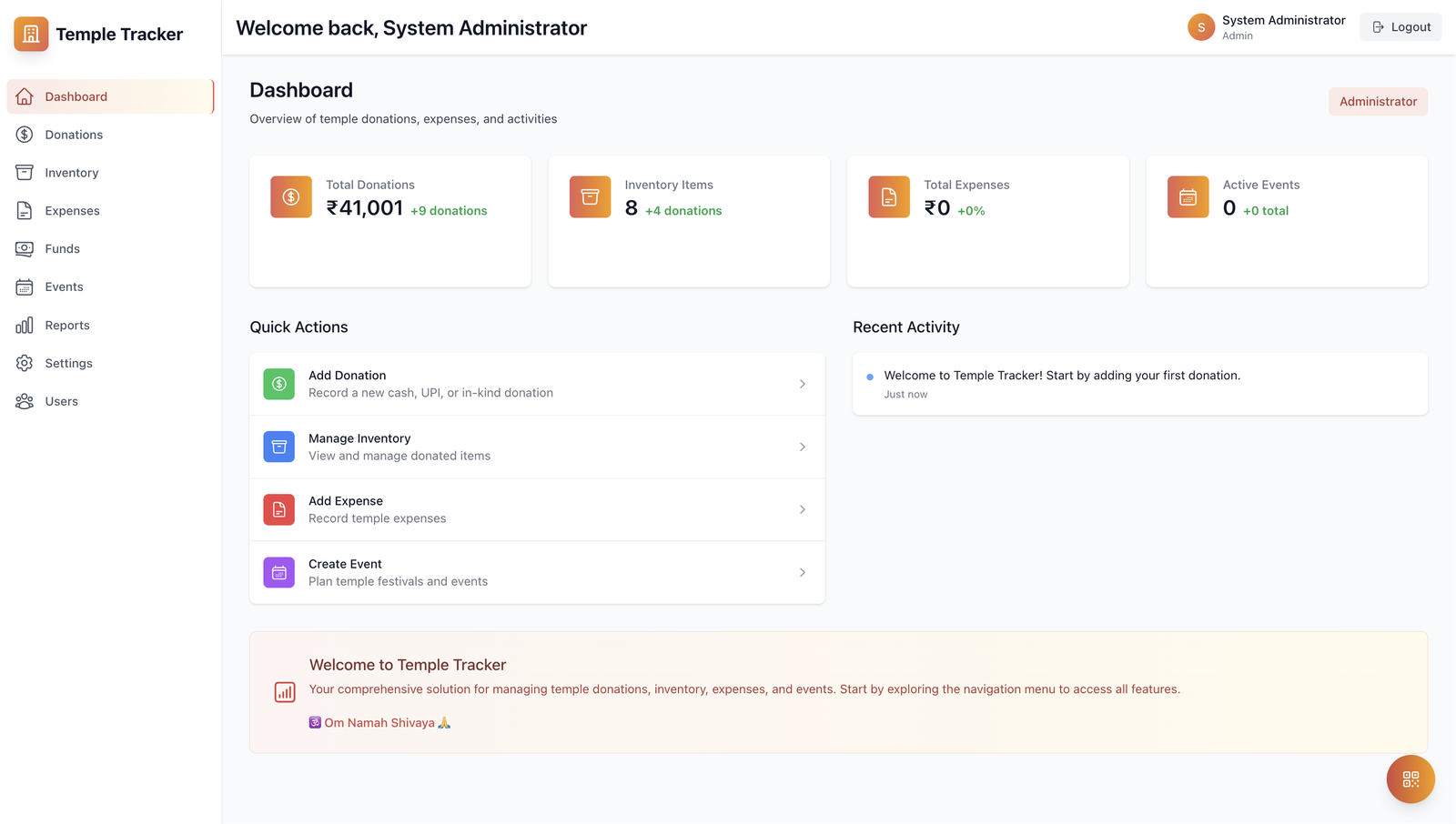Click the Total Donations card icon
The image size is (1456, 824).
[x=291, y=196]
